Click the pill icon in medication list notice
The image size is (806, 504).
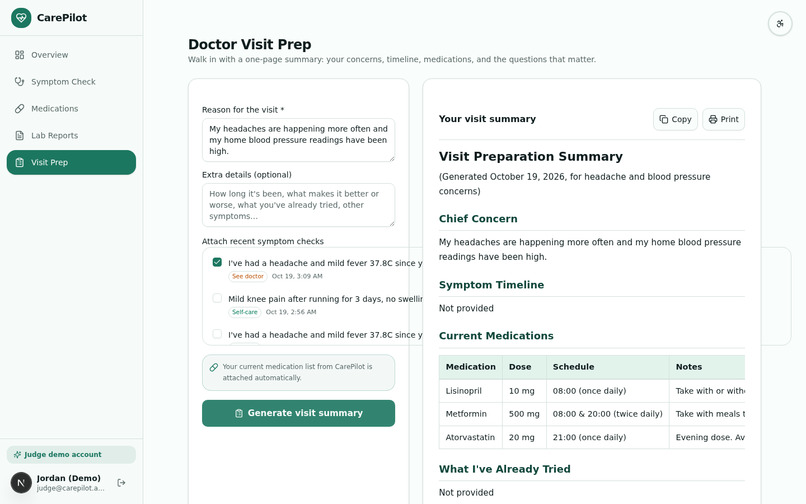coord(214,367)
